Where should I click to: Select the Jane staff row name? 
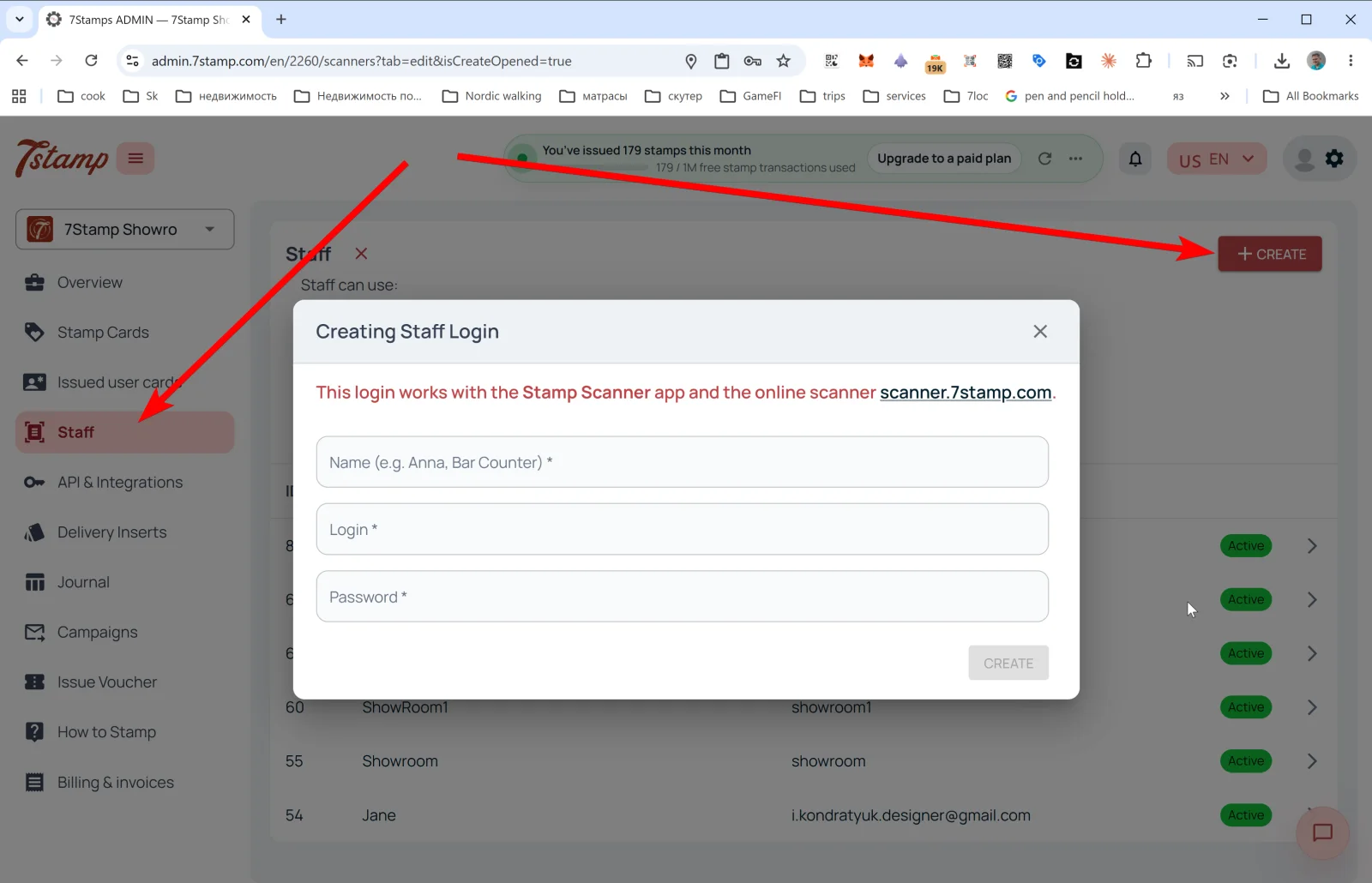[x=379, y=815]
